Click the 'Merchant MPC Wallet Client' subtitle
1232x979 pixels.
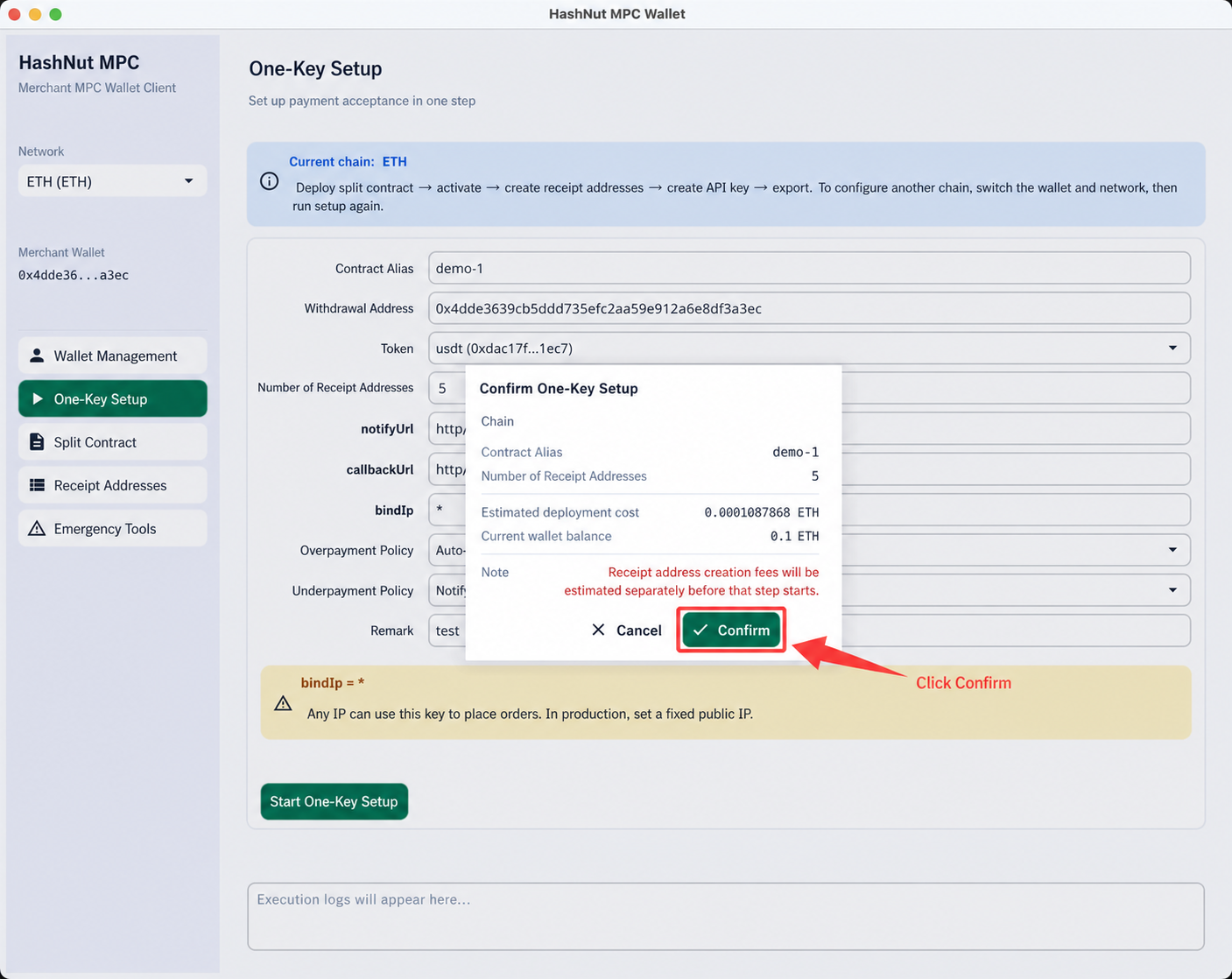click(97, 88)
